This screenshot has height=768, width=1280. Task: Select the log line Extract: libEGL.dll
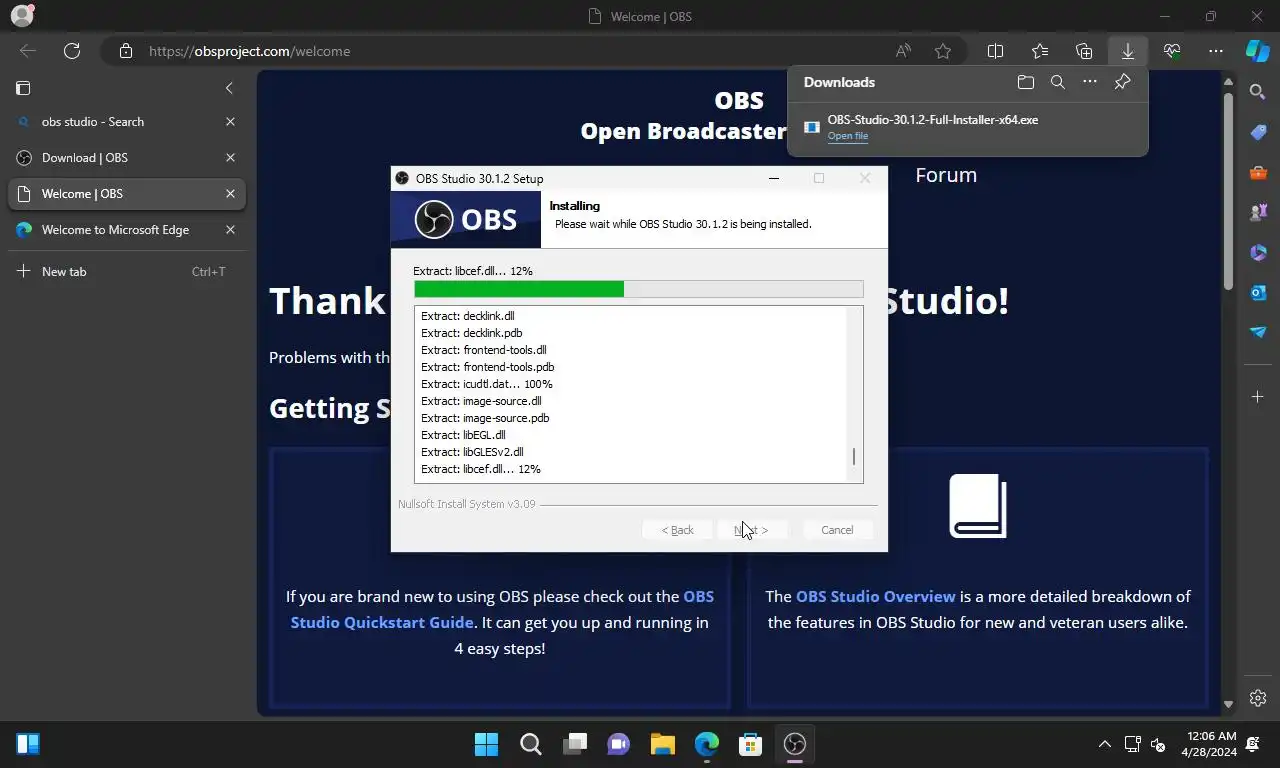pyautogui.click(x=463, y=435)
